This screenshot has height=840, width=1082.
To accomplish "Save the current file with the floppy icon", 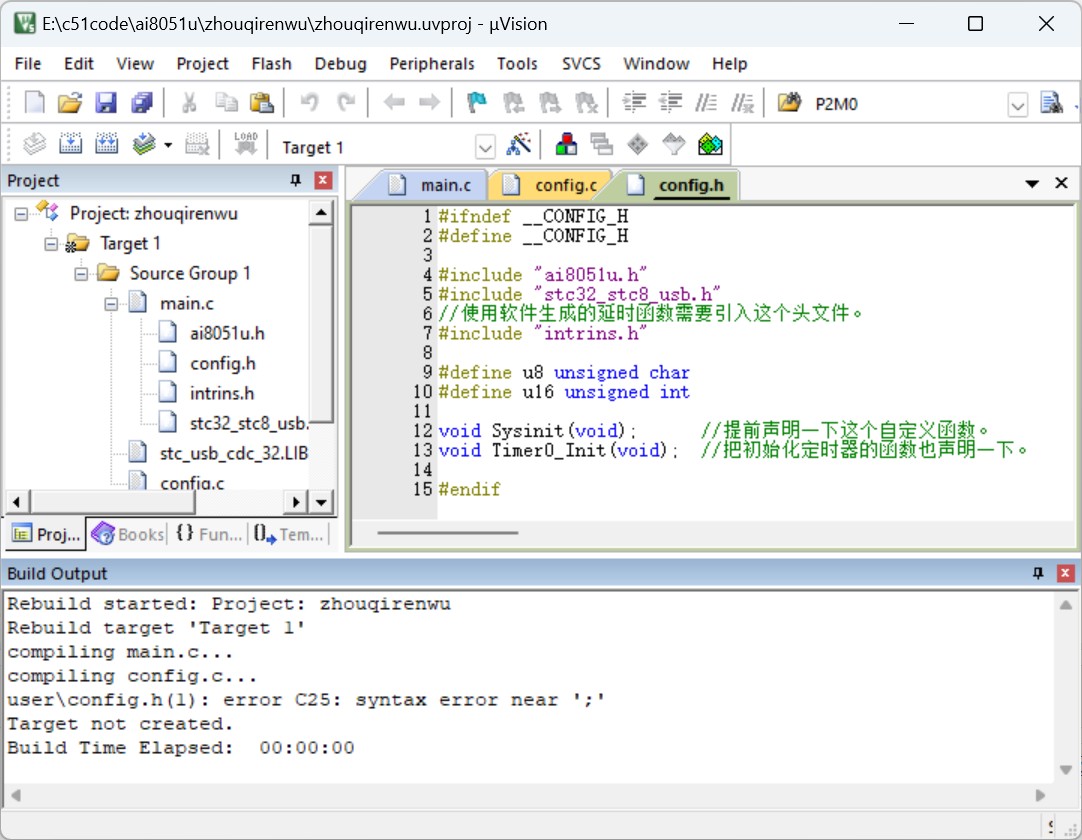I will (106, 103).
